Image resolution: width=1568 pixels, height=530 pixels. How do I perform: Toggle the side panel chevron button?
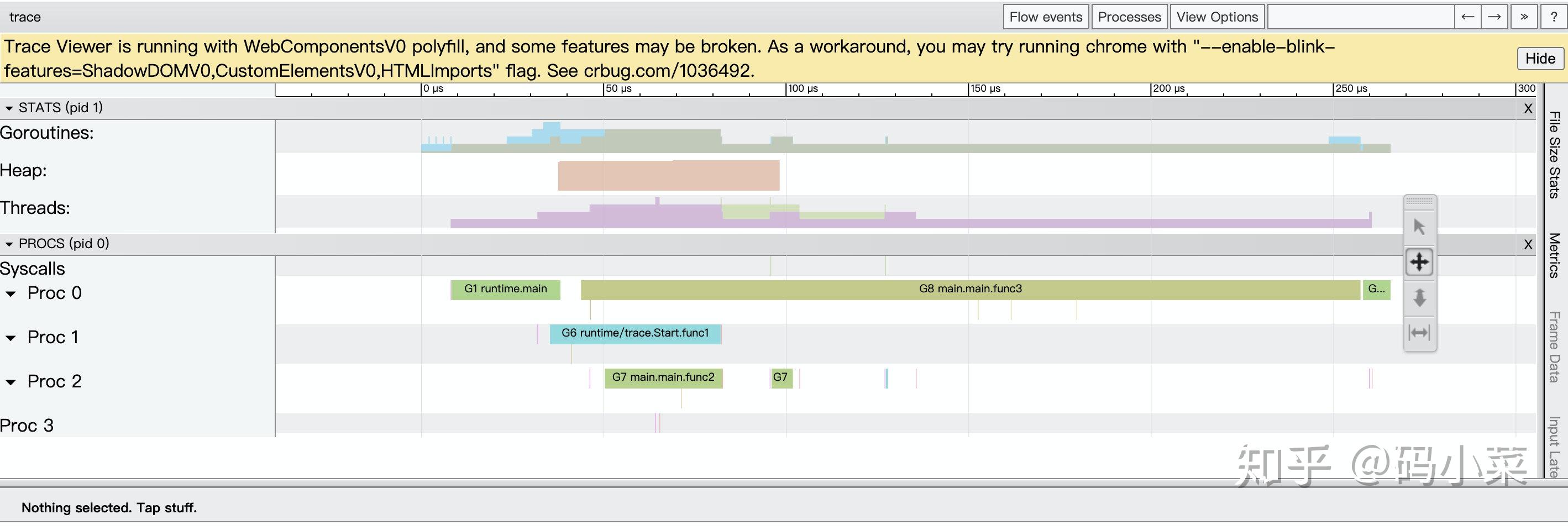1524,17
